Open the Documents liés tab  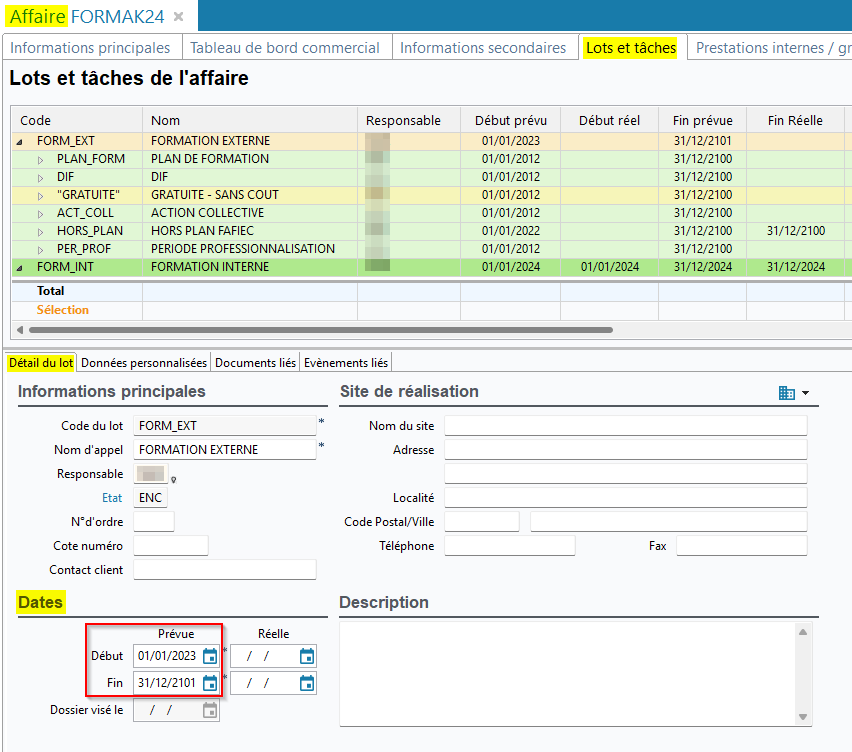point(255,362)
